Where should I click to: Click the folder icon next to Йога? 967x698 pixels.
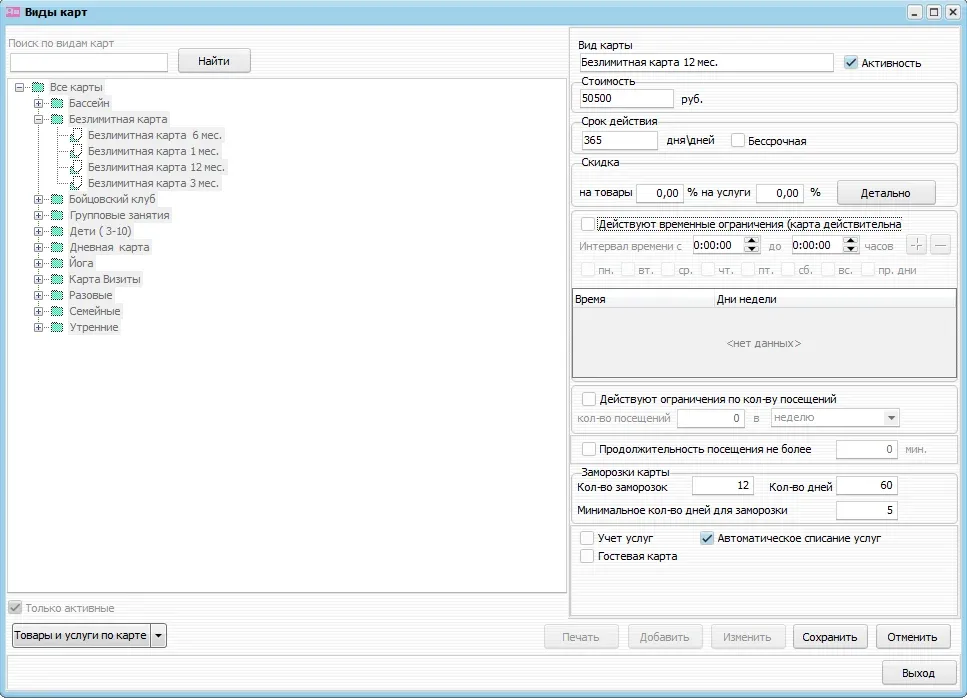(57, 263)
